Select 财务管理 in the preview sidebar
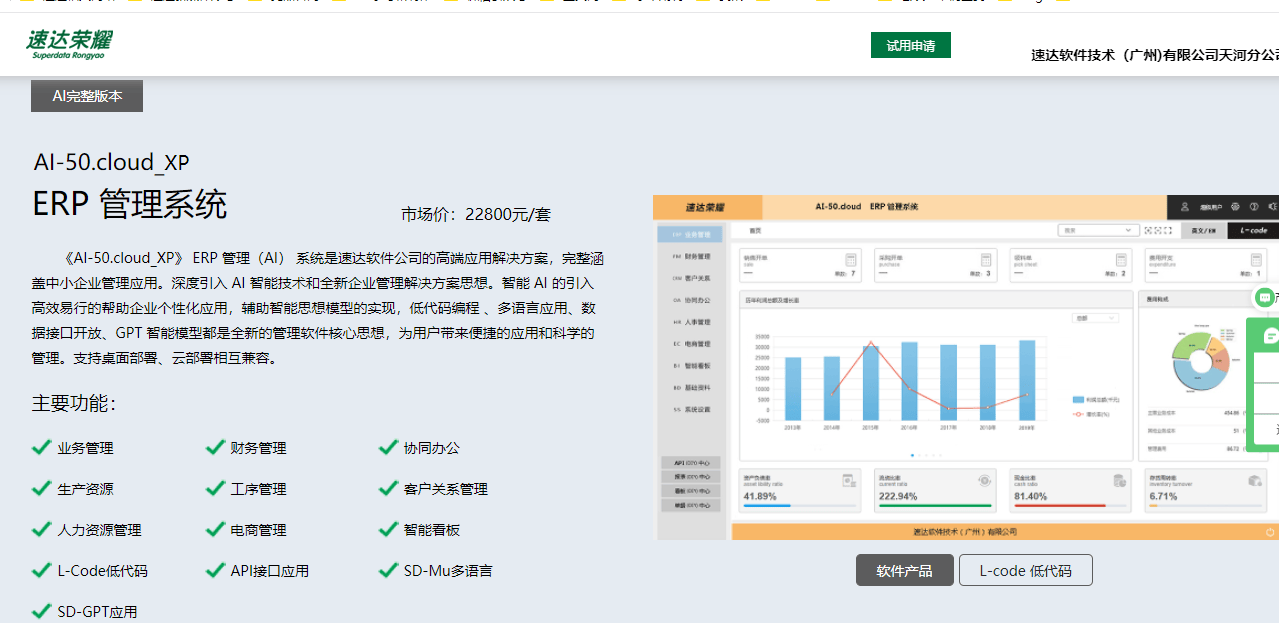 click(x=691, y=257)
